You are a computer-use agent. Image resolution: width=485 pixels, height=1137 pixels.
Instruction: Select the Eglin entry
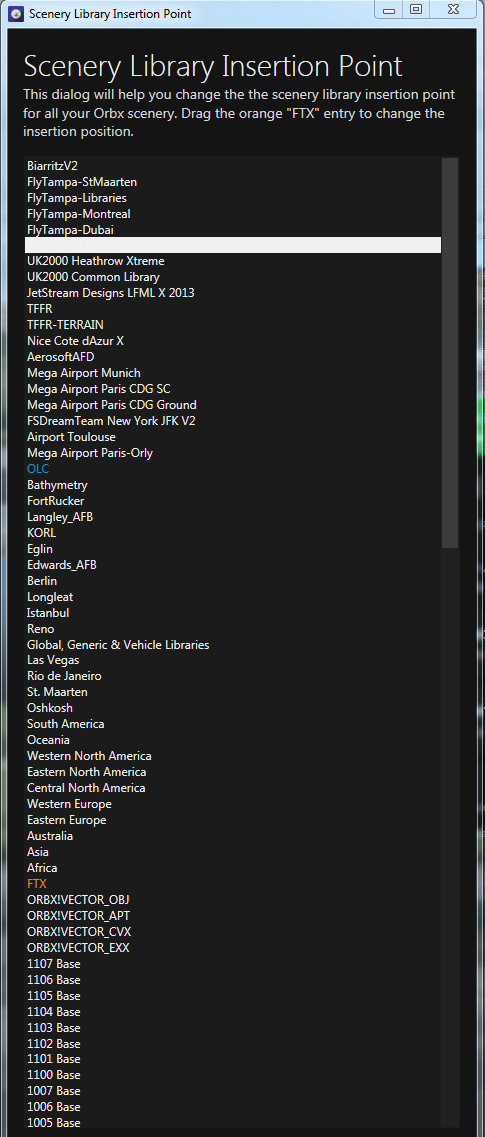40,549
